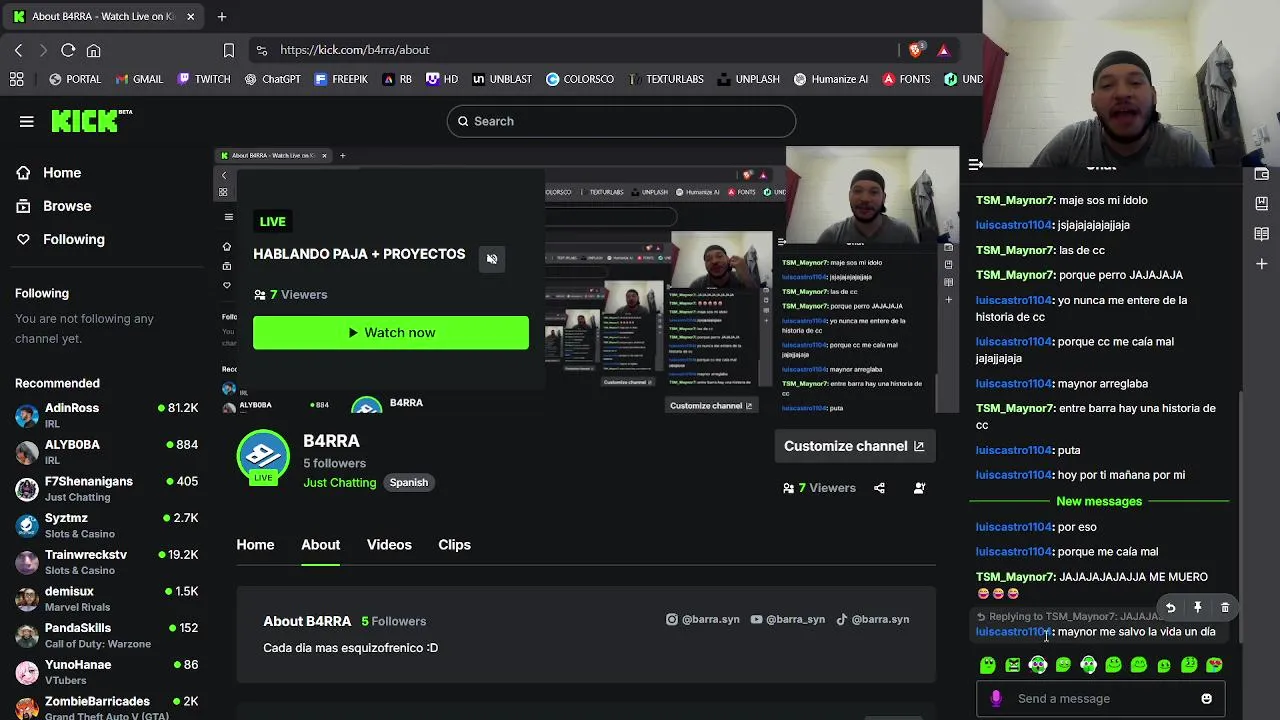Open the TikTok @barra.syn link
Screen dimensions: 1280x720
click(x=873, y=619)
